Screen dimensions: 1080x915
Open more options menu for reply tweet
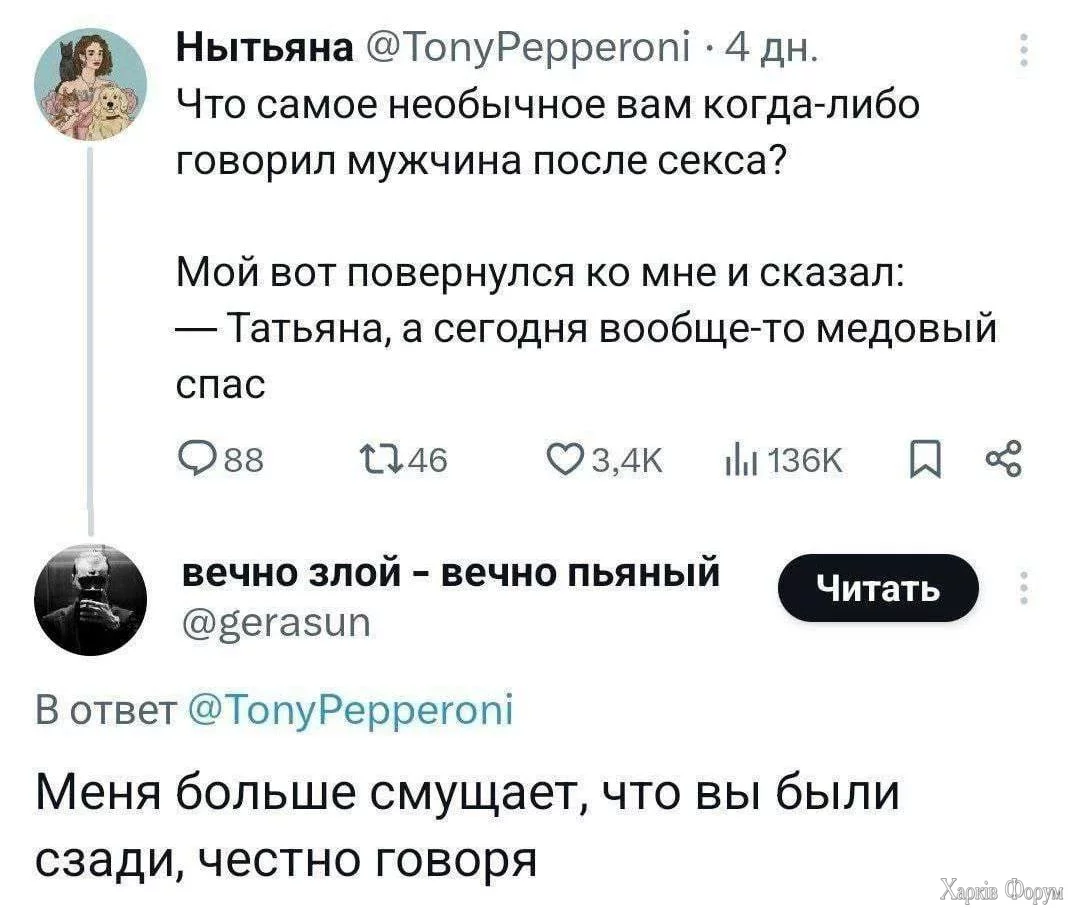click(1022, 587)
